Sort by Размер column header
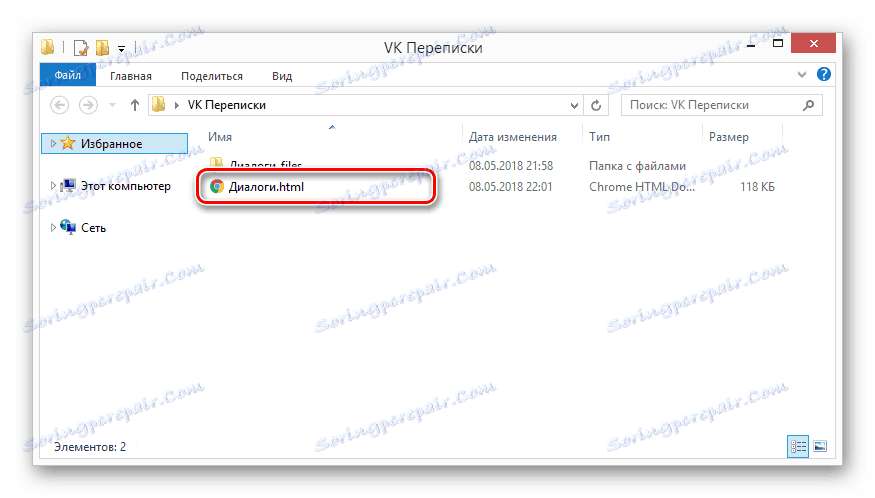The width and height of the screenshot is (875, 498). tap(728, 137)
